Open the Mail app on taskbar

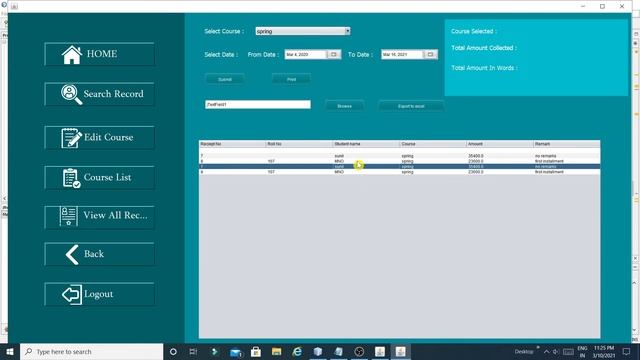(236, 351)
